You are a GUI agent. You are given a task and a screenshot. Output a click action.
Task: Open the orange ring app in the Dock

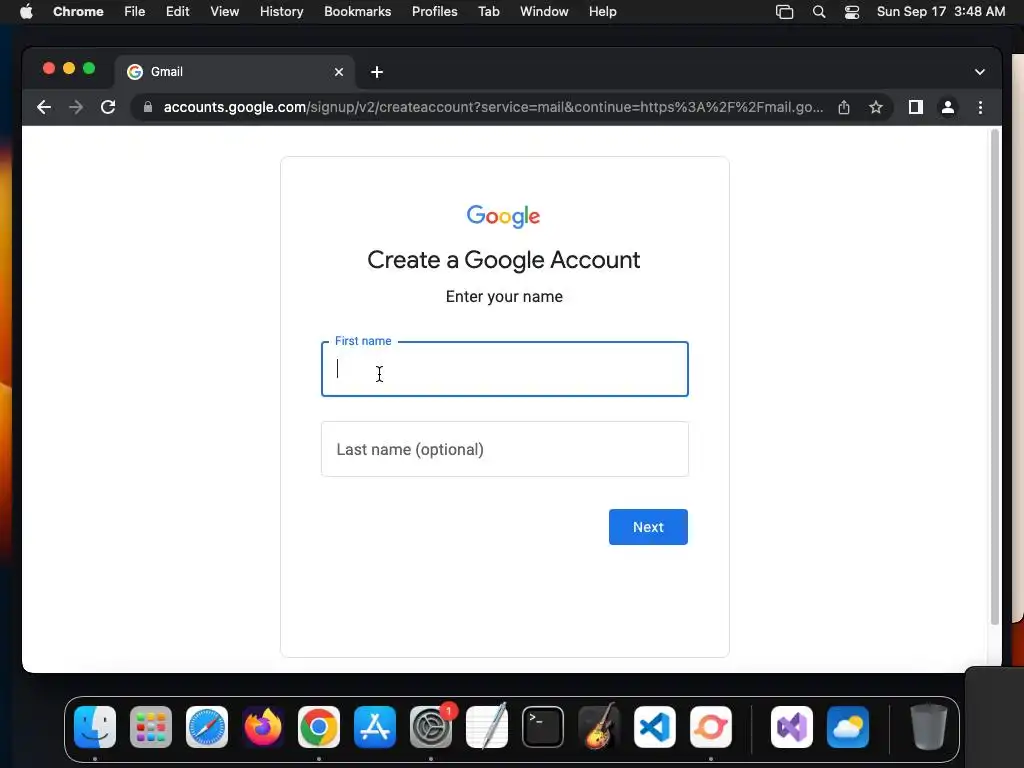(x=711, y=727)
